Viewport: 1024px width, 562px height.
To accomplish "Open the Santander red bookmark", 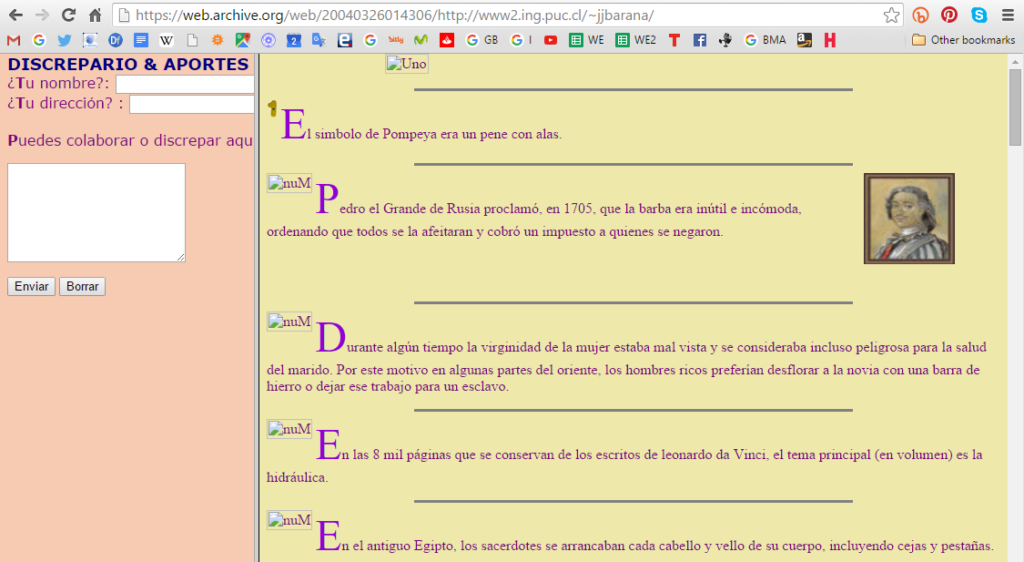I will tap(447, 40).
